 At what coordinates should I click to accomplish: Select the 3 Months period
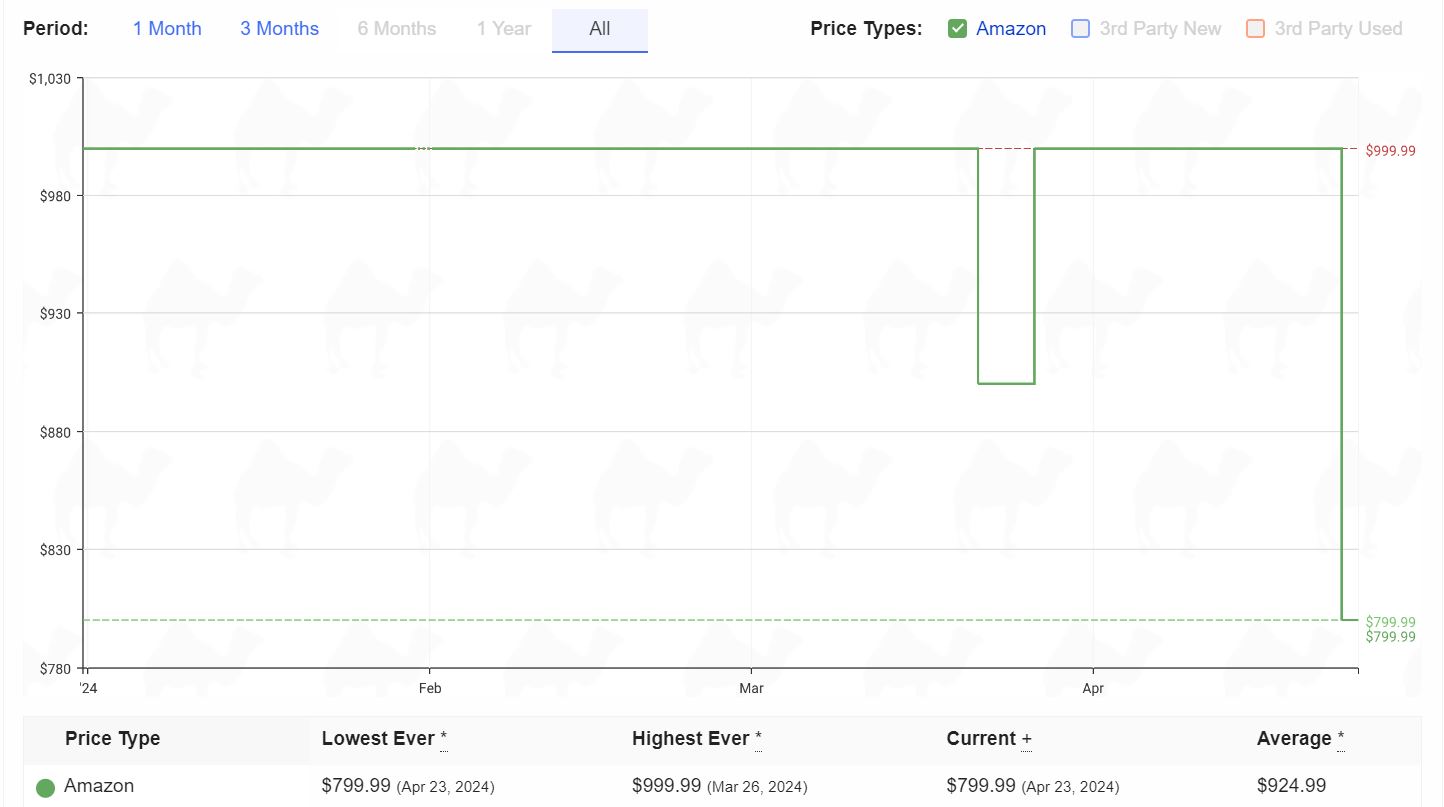[x=279, y=29]
